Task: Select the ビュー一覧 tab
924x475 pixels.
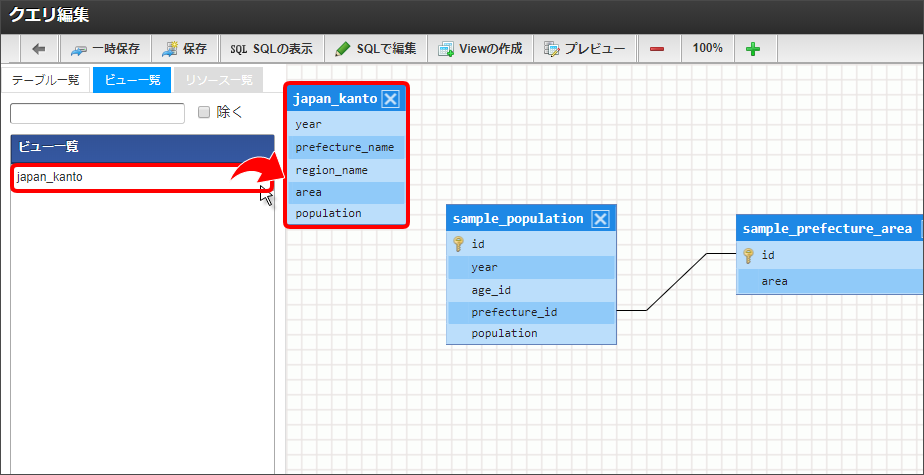Action: [132, 80]
